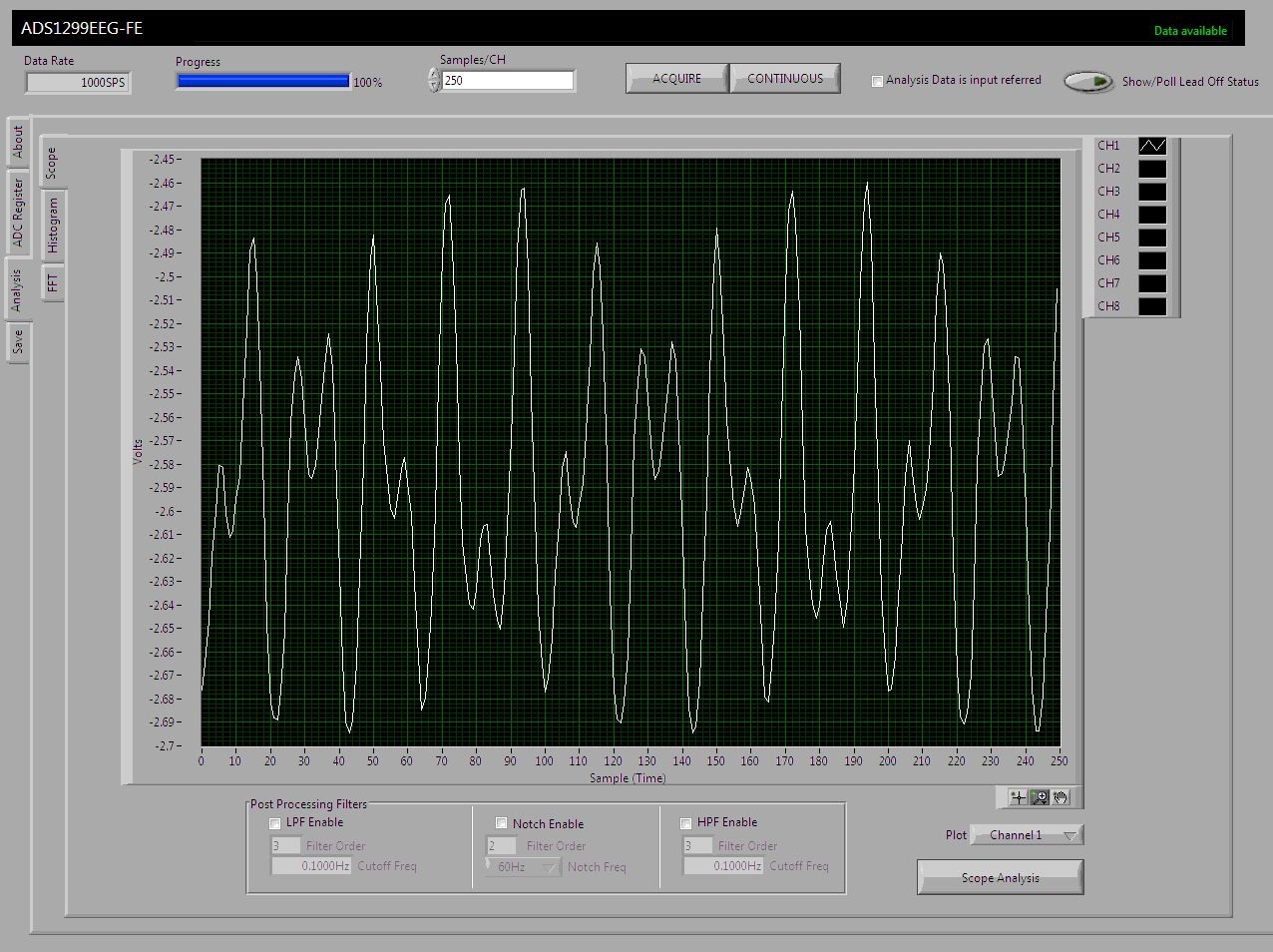
Task: Open the Plot channel dropdown
Action: [1028, 835]
